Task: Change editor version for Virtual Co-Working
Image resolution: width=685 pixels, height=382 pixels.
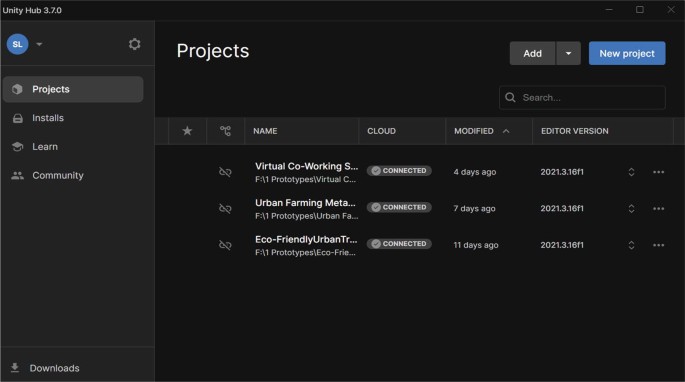Action: click(x=631, y=172)
